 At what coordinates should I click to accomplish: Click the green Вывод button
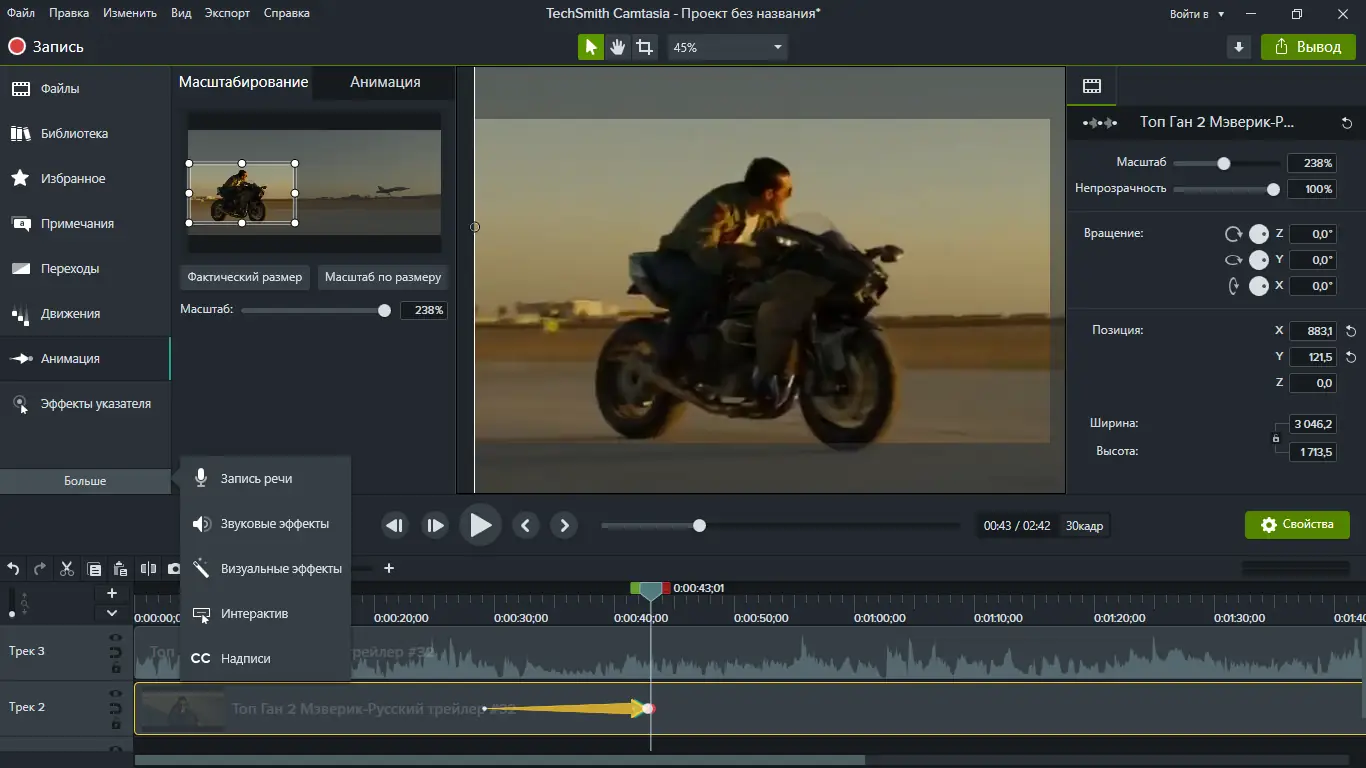pos(1307,46)
